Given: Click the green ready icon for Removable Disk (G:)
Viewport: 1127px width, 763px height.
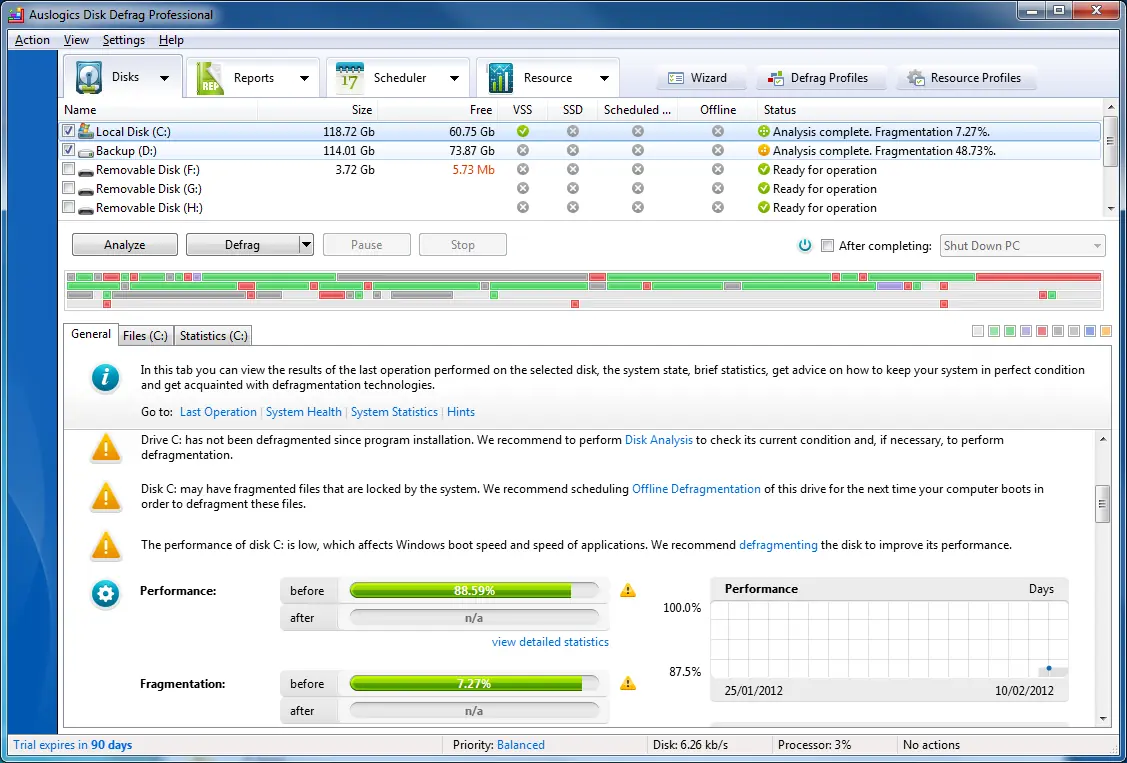Looking at the screenshot, I should click(764, 188).
